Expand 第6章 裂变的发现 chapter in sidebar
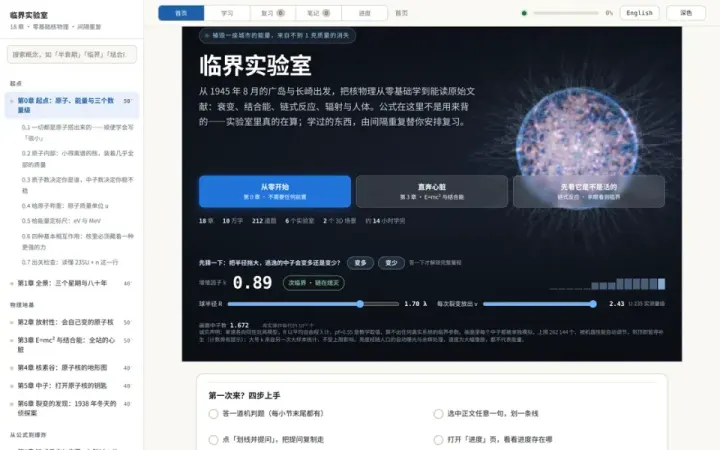 (x=72, y=408)
